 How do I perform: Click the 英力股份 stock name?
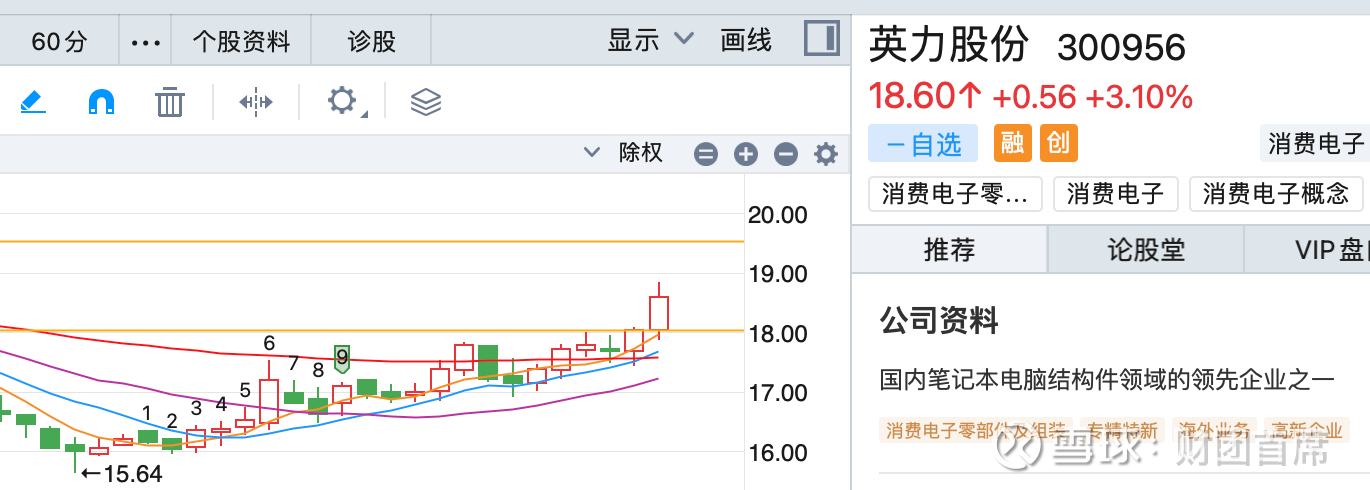(x=948, y=45)
